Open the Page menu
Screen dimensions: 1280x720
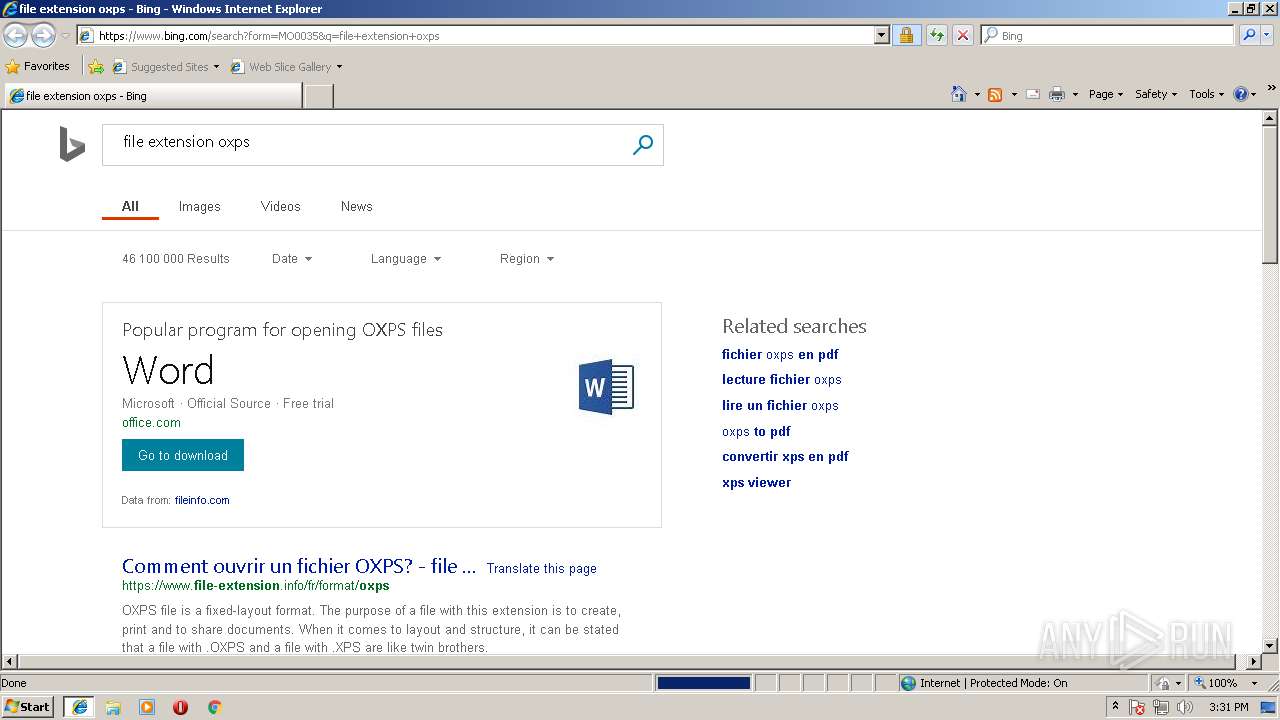click(1106, 94)
